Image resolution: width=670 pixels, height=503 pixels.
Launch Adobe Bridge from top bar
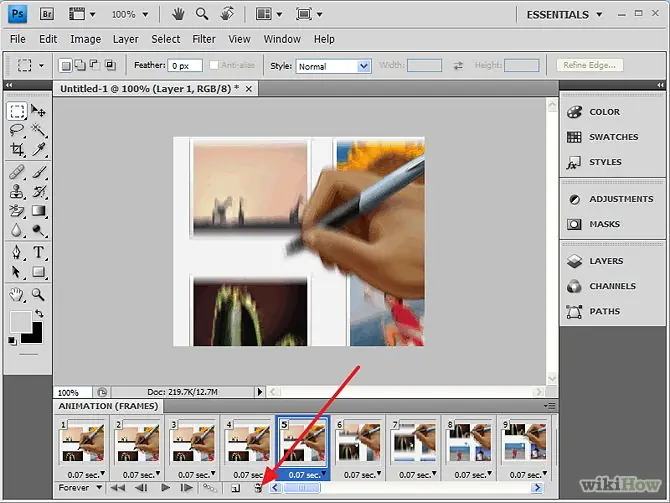[x=47, y=14]
